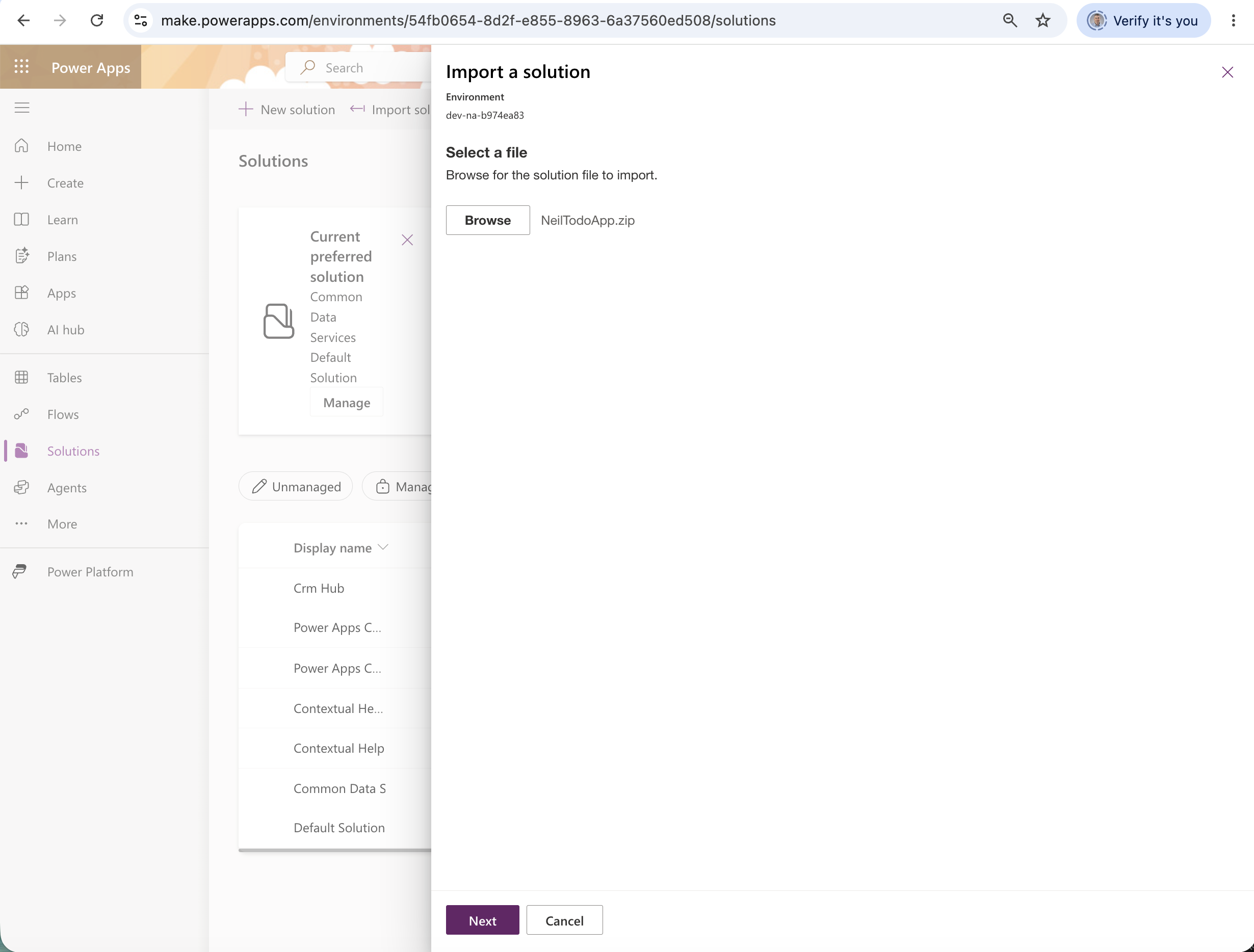
Task: Click the Solutions icon in sidebar
Action: click(x=21, y=451)
